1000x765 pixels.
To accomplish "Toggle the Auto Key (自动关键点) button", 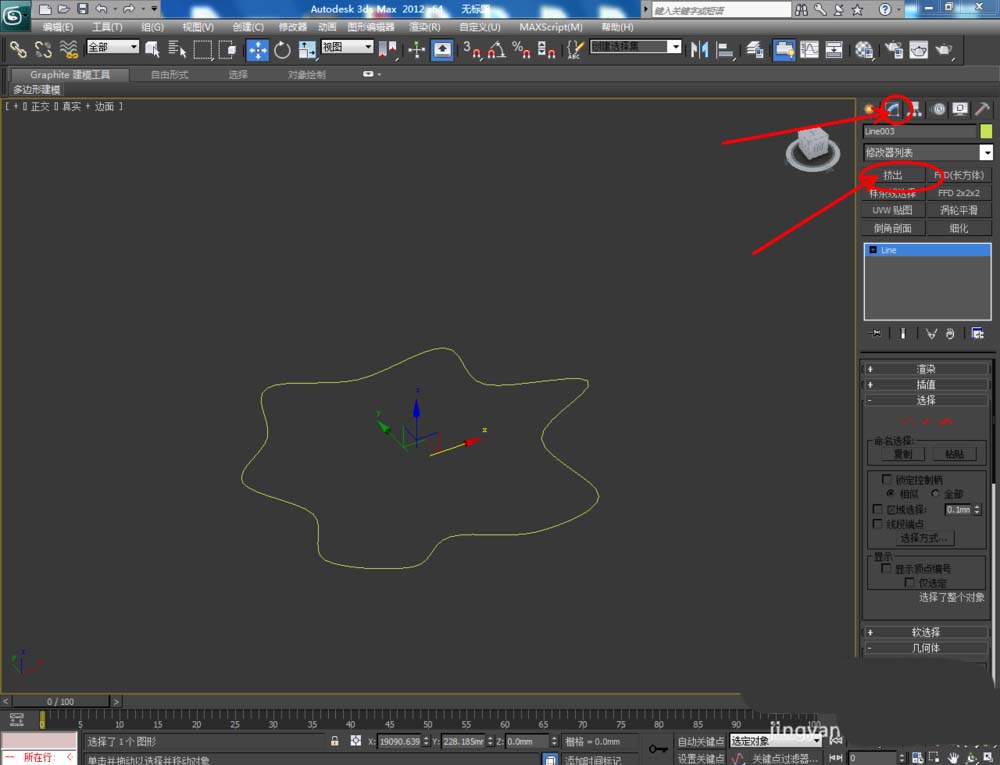I will 700,741.
